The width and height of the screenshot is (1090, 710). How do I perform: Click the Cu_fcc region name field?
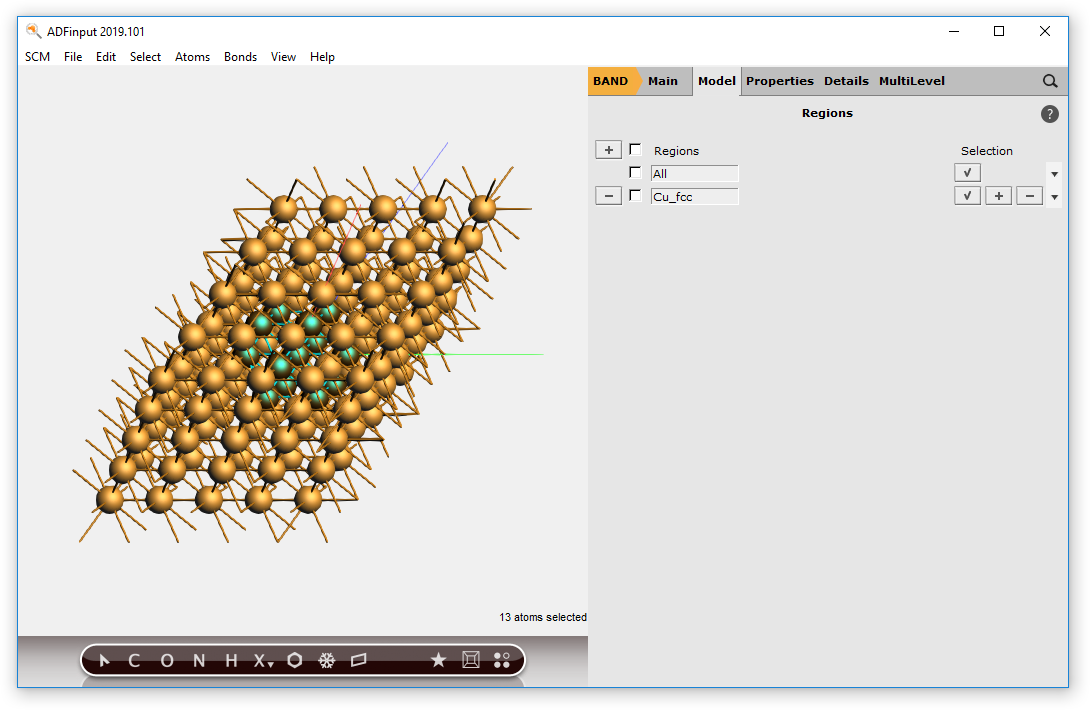coord(694,195)
